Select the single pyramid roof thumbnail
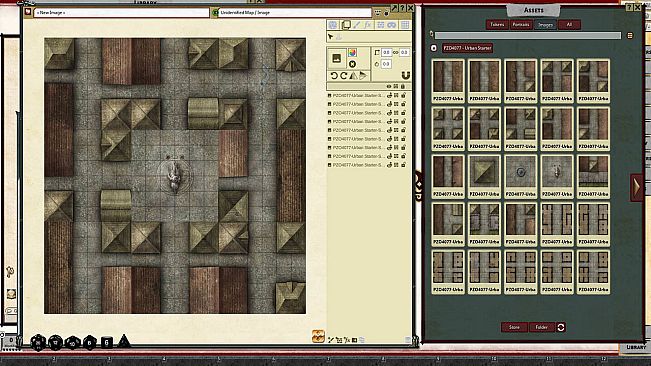 pyautogui.click(x=484, y=176)
